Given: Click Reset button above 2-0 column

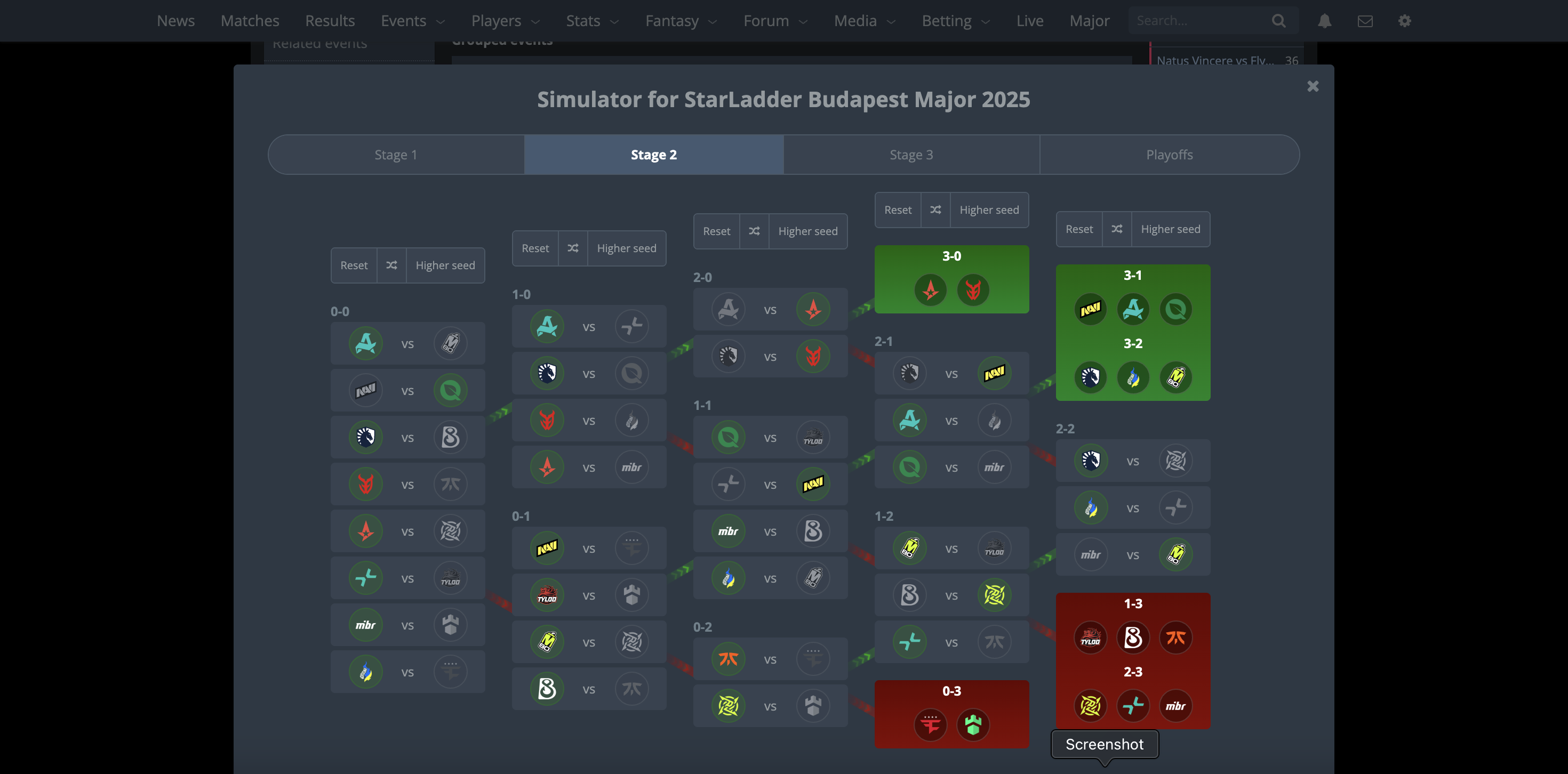Looking at the screenshot, I should tap(716, 231).
